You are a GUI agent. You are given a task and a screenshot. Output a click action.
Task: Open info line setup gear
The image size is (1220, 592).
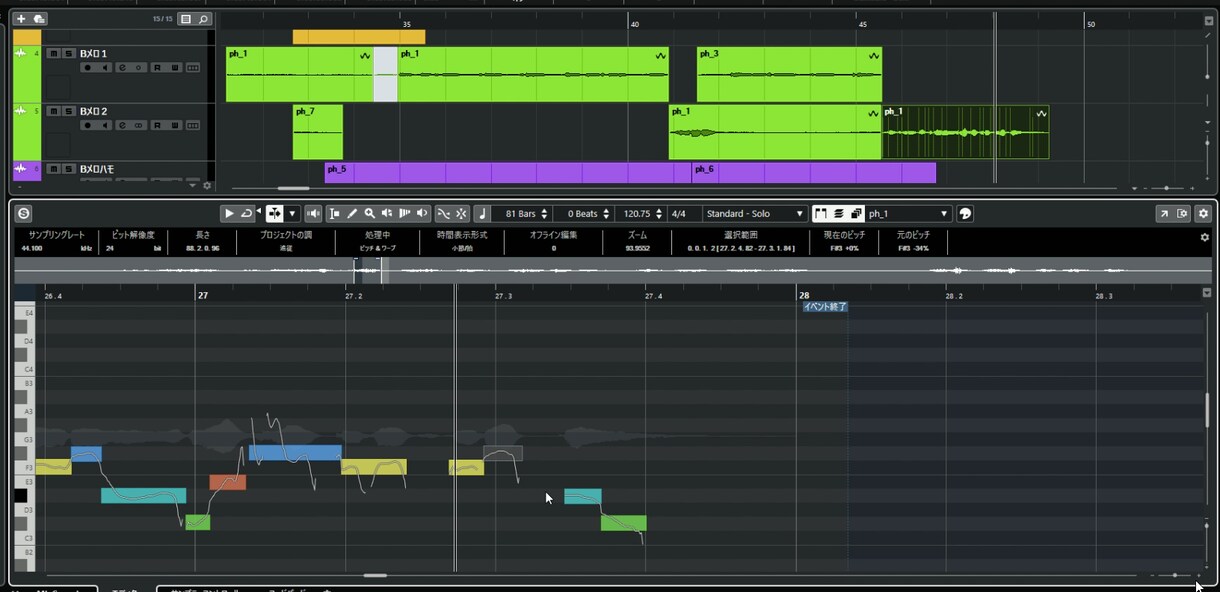[x=1205, y=237]
